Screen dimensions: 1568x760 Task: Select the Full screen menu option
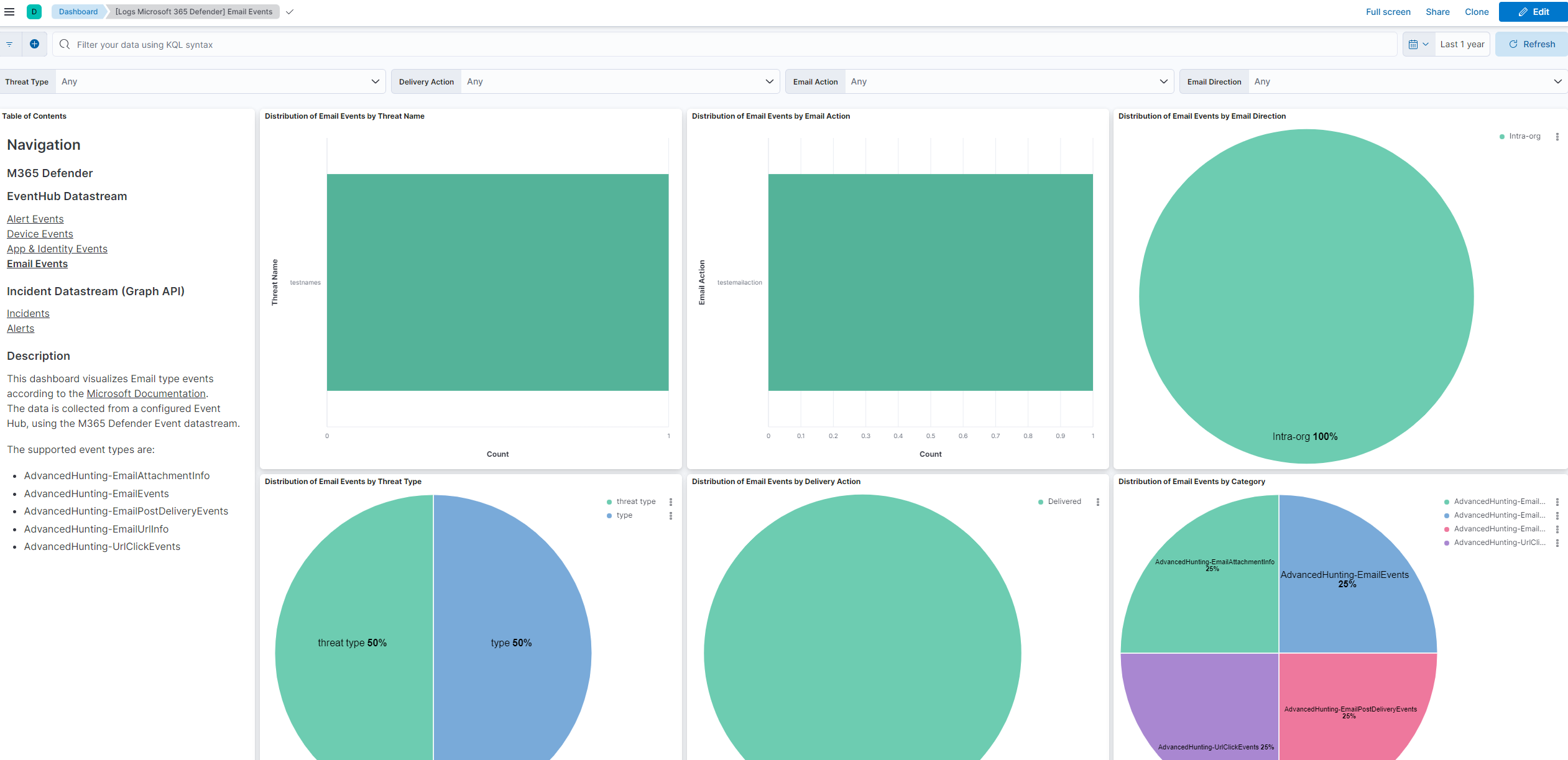(x=1388, y=11)
